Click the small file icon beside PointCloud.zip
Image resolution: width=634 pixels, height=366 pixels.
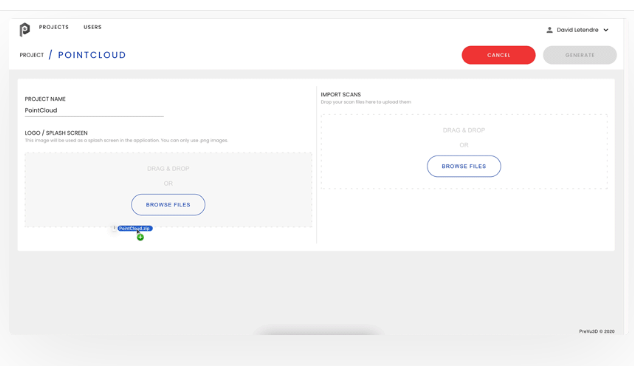pos(114,228)
